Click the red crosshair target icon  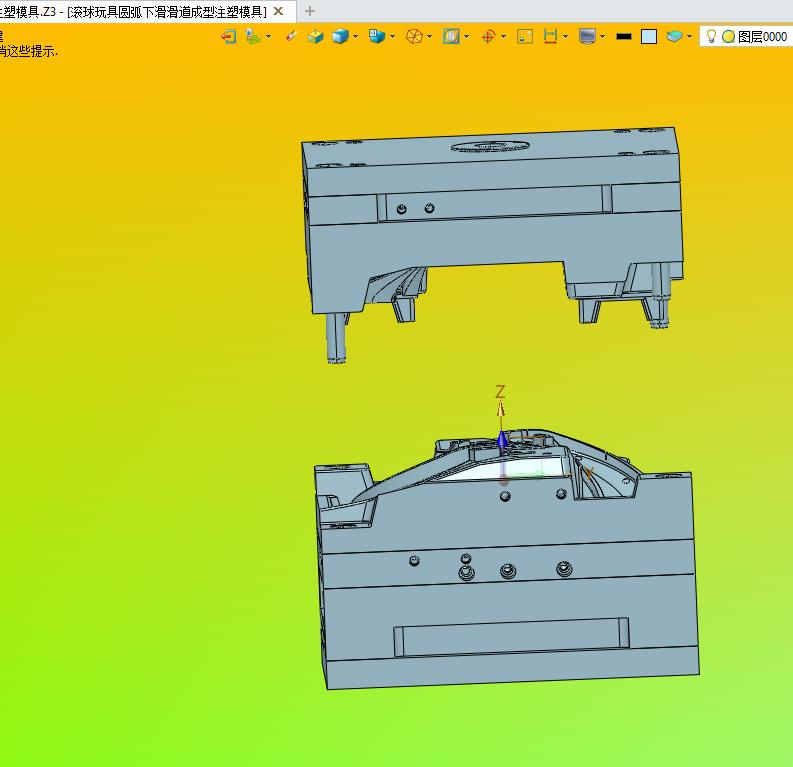coord(488,36)
